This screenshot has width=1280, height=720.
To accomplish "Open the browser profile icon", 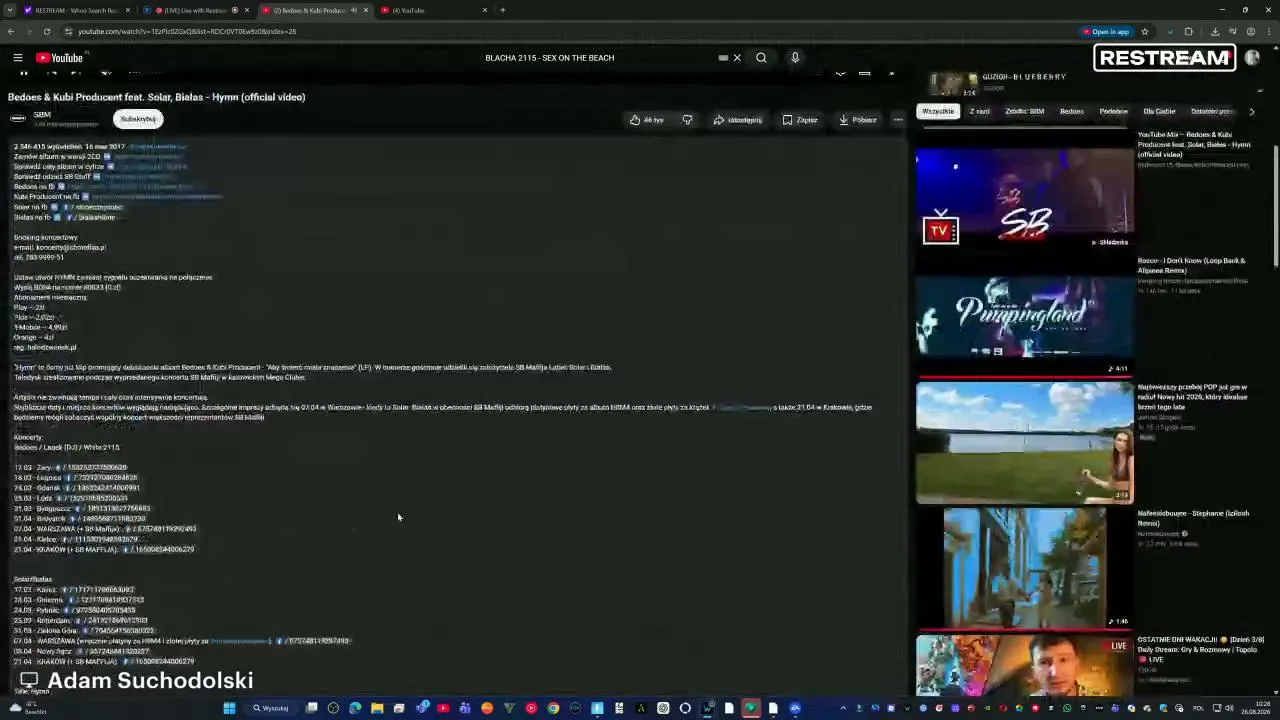I will (1250, 31).
